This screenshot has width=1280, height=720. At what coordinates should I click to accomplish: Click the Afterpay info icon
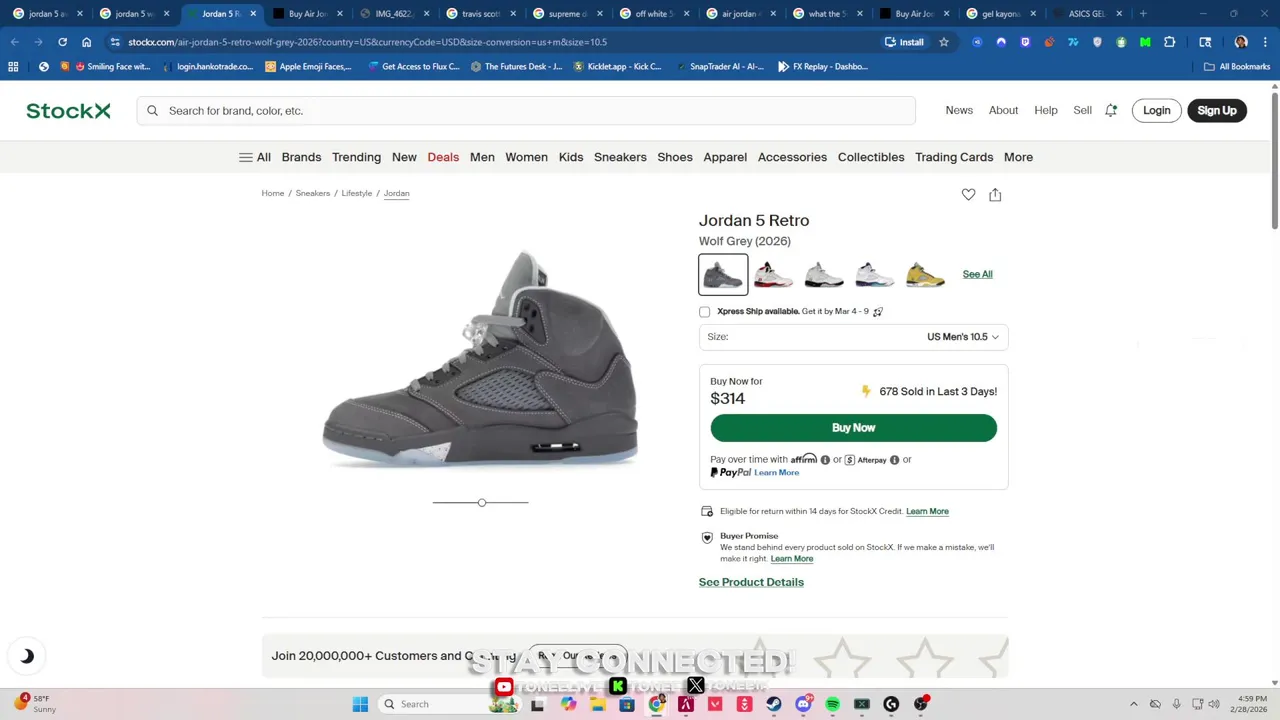[894, 460]
